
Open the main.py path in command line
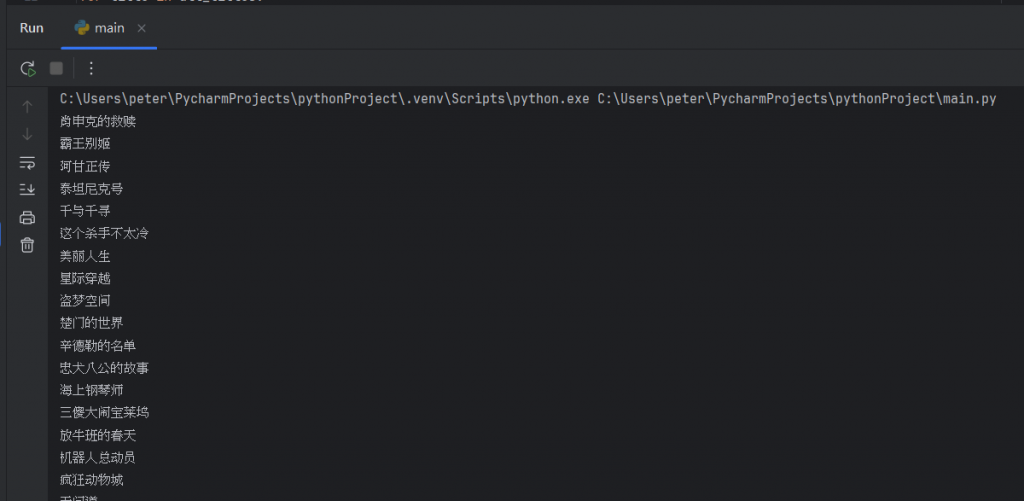(x=797, y=99)
